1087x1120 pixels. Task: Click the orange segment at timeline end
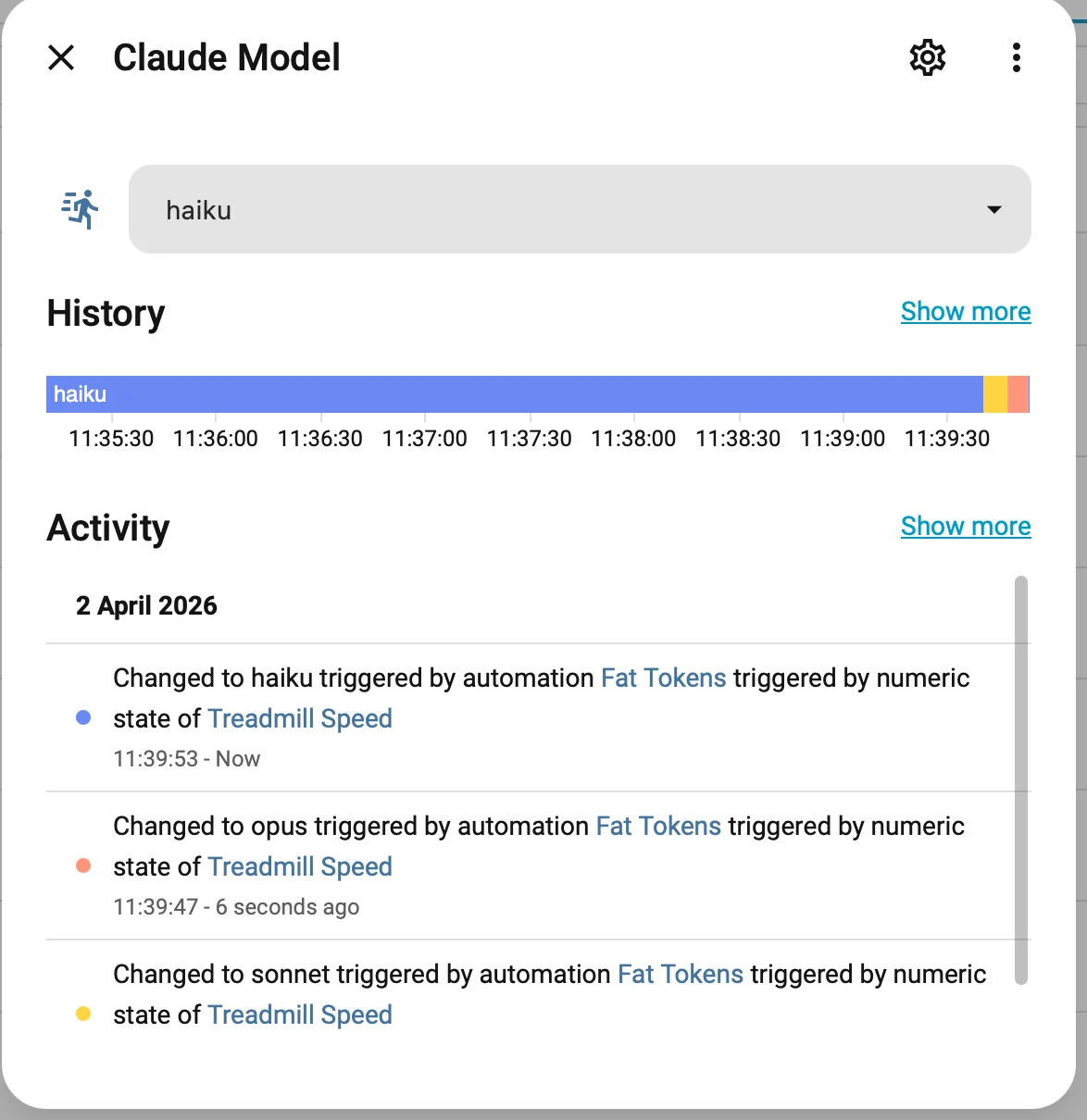click(1018, 393)
